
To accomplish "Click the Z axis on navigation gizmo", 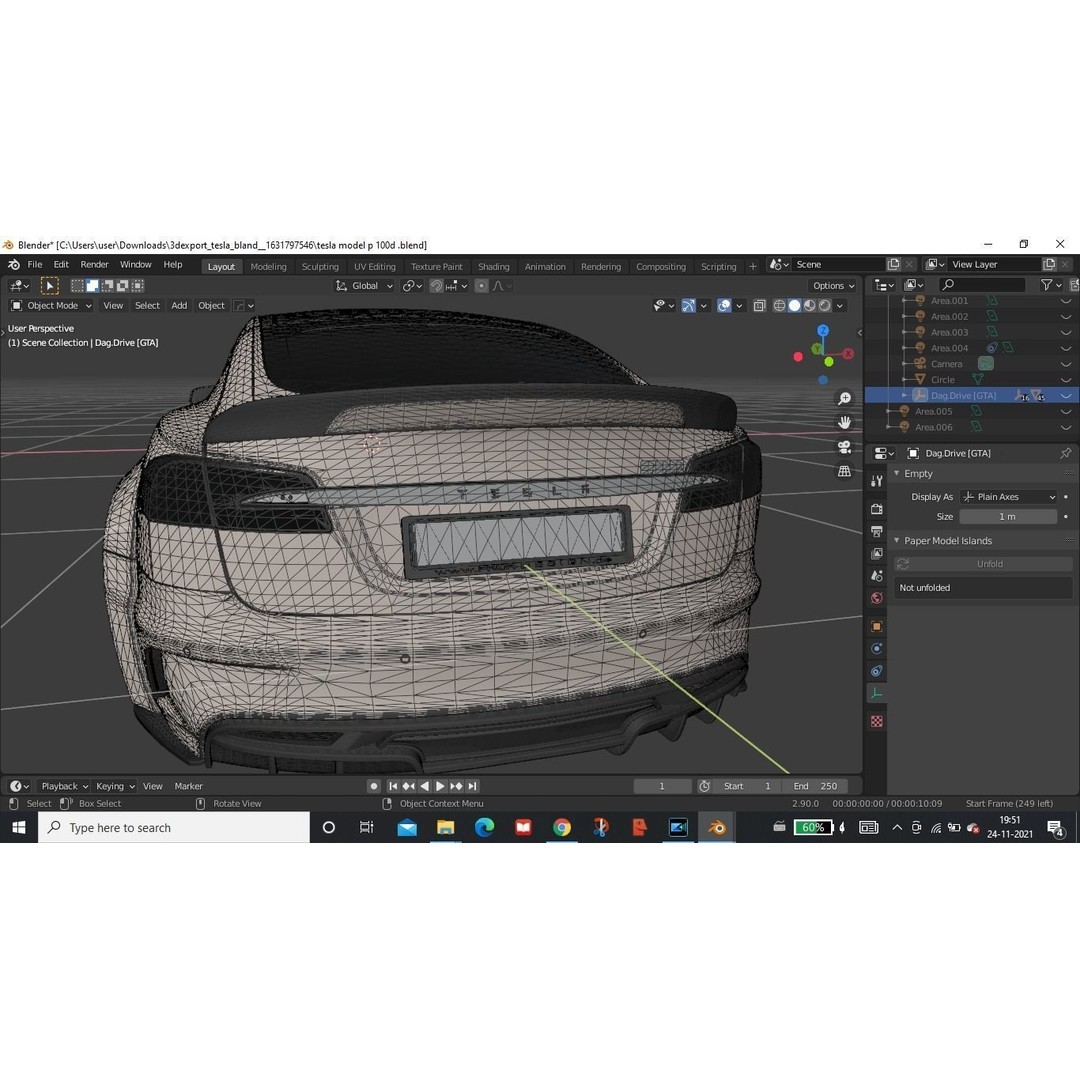I will point(822,331).
